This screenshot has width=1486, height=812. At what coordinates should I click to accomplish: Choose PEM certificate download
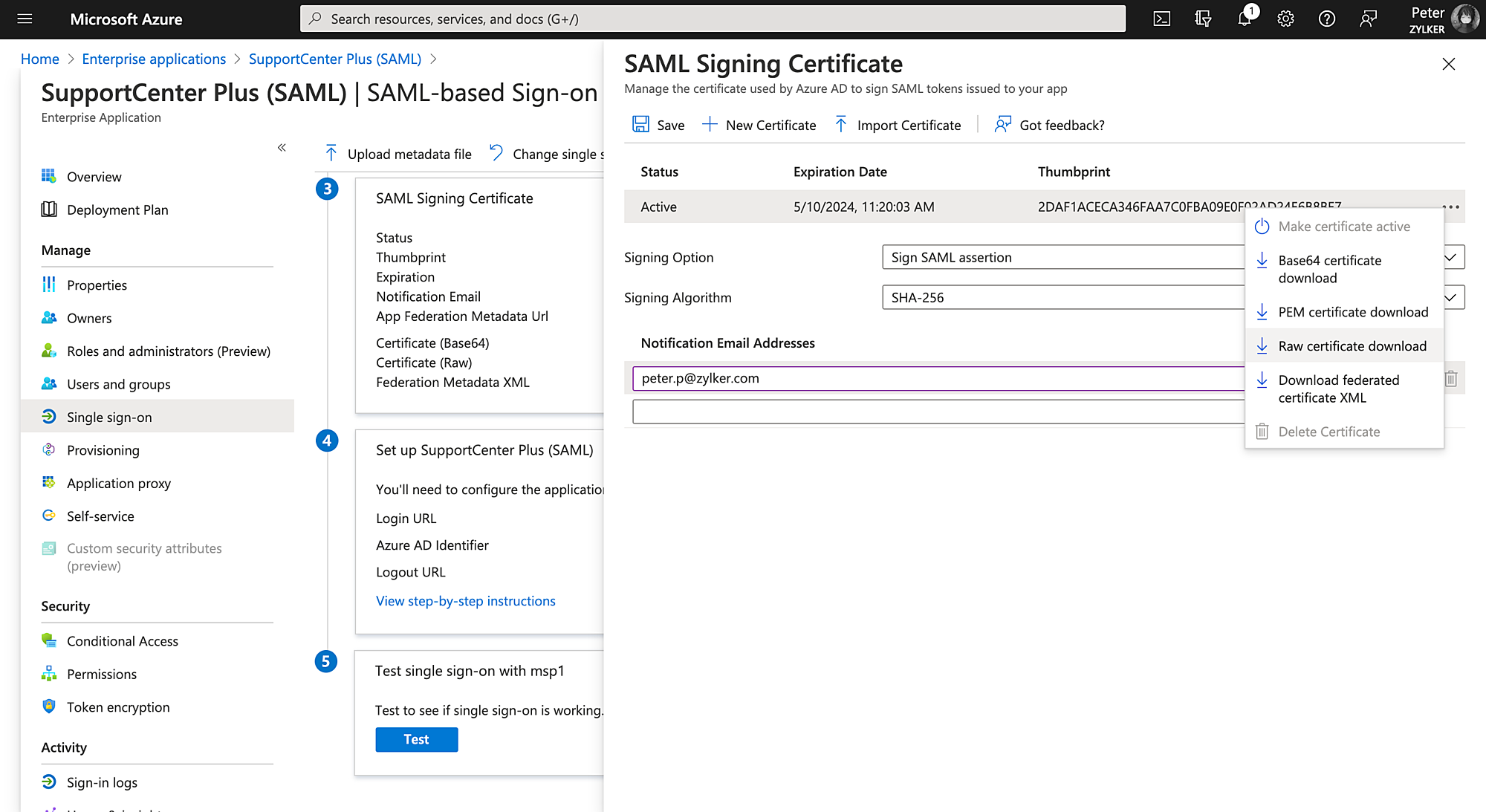tap(1352, 312)
